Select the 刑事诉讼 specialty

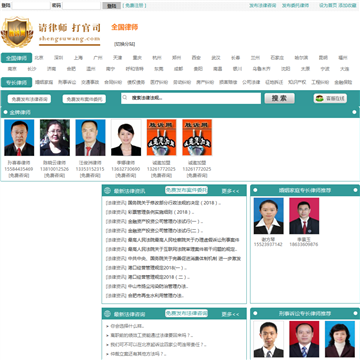pyautogui.click(x=67, y=82)
